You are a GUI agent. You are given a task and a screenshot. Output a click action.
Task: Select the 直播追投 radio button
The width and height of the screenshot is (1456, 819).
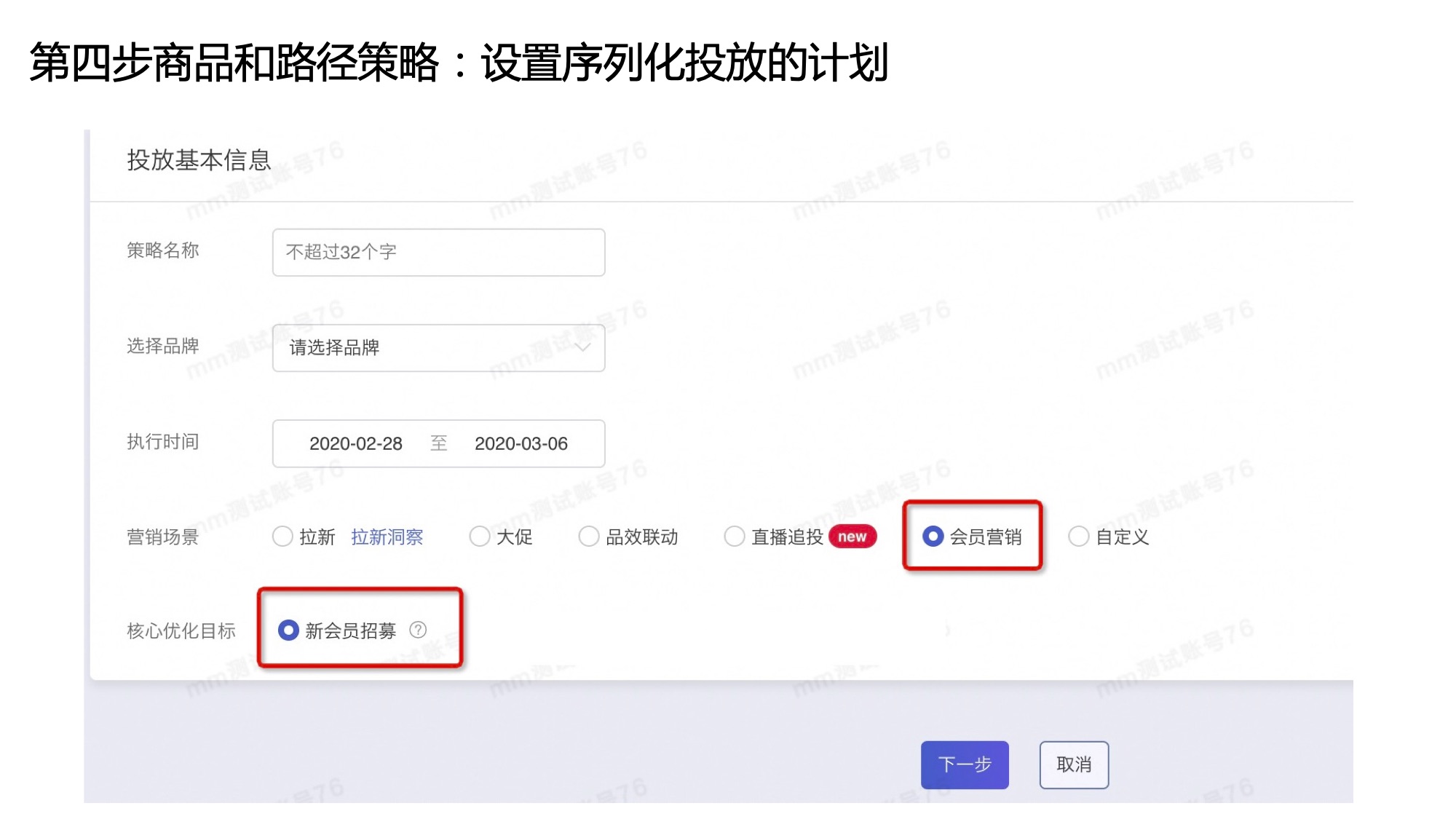tap(735, 537)
